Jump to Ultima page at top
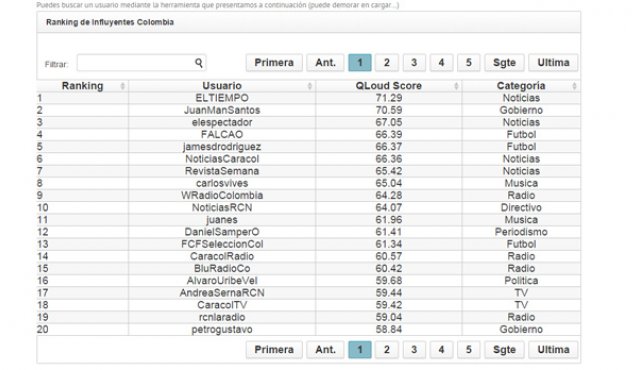 553,63
